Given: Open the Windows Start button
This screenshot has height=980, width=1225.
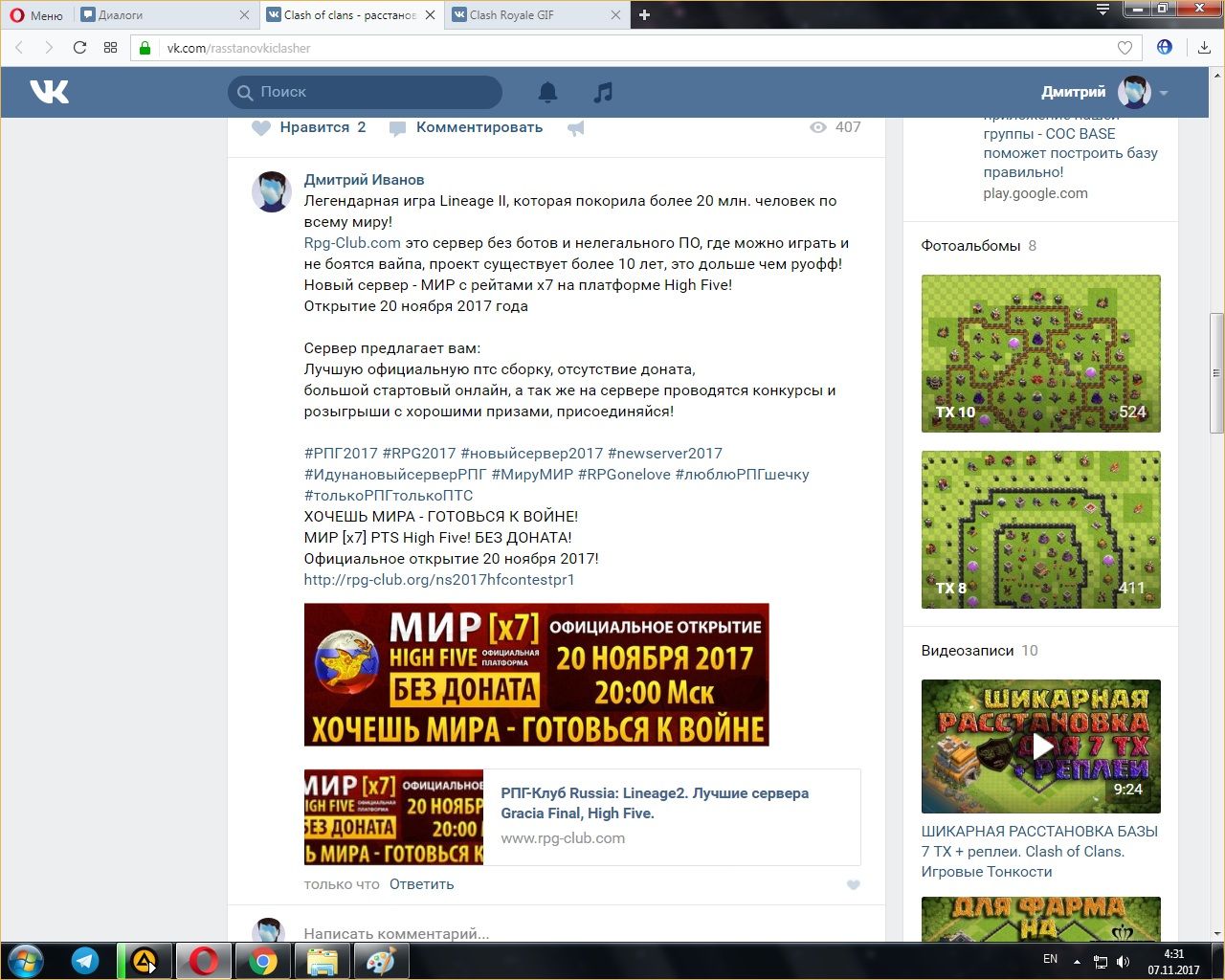Looking at the screenshot, I should click(x=26, y=961).
